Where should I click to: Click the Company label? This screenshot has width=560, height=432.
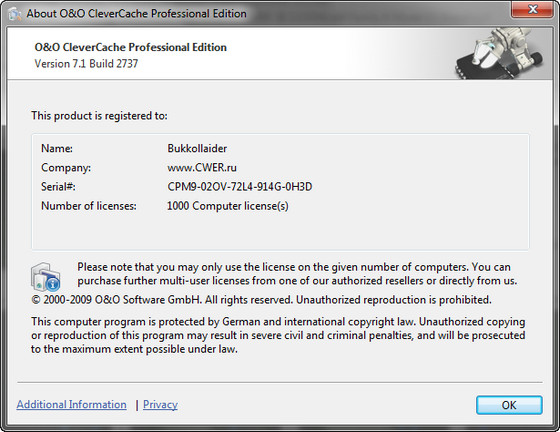pos(66,167)
